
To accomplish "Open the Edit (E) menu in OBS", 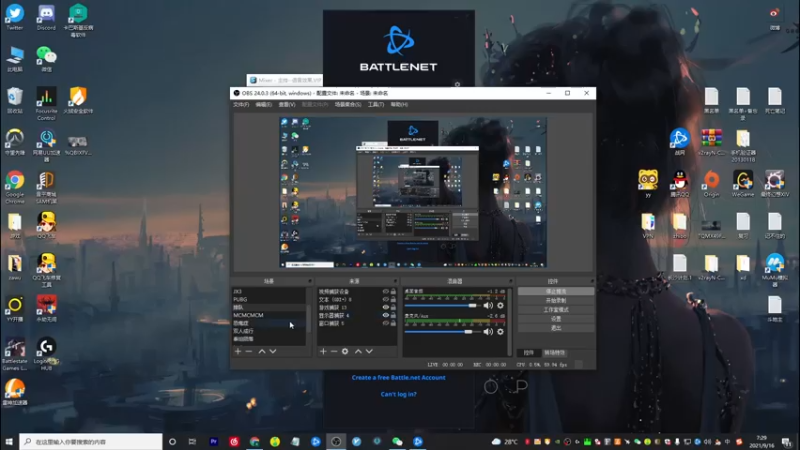I will pos(264,105).
